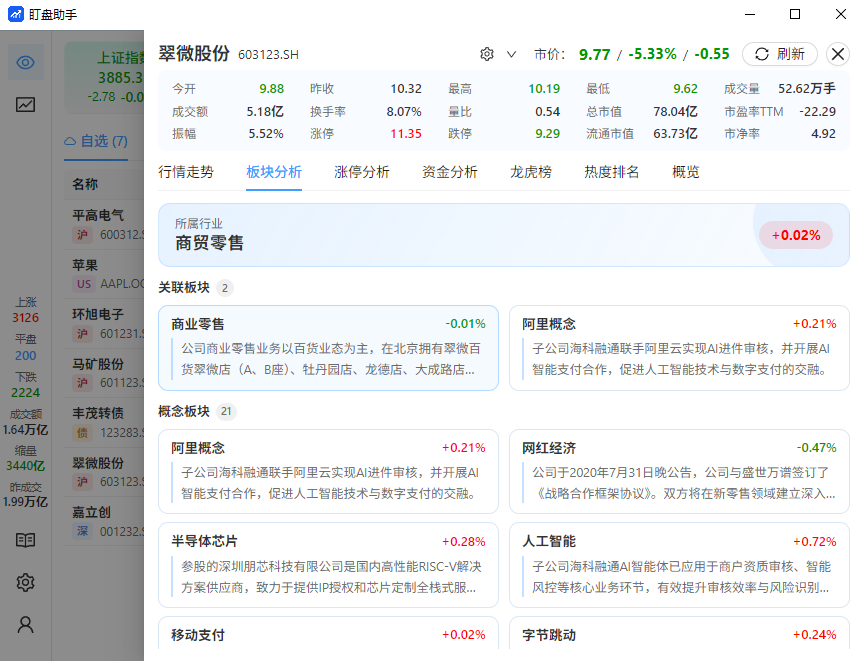Open the 阿里概念 card under 关联板块

tap(679, 348)
